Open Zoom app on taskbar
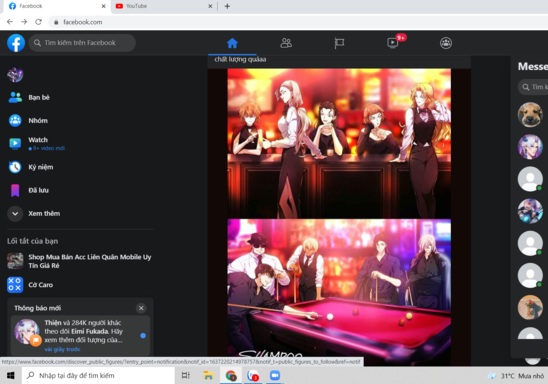Image resolution: width=548 pixels, height=384 pixels. pos(275,375)
